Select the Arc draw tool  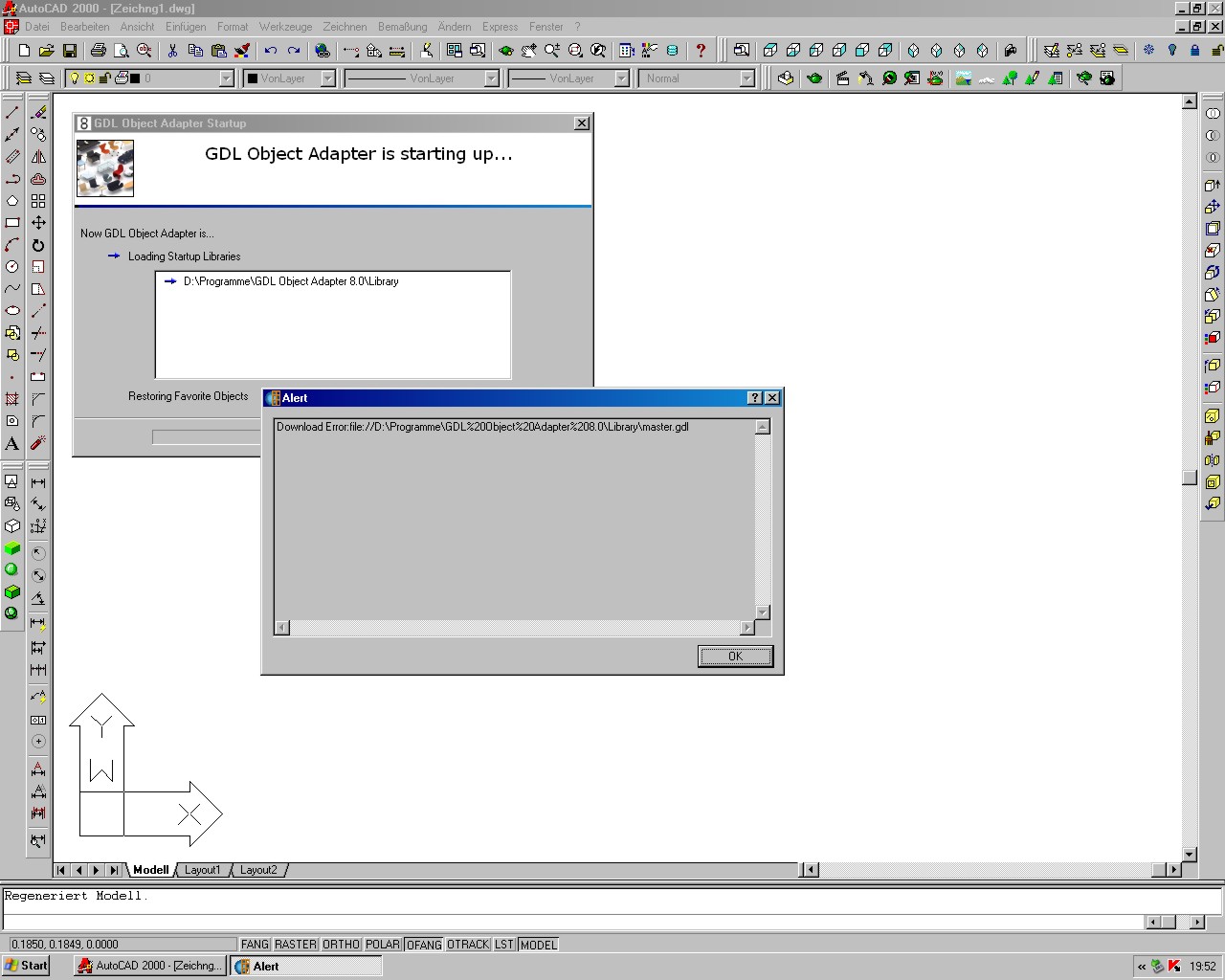[12, 245]
